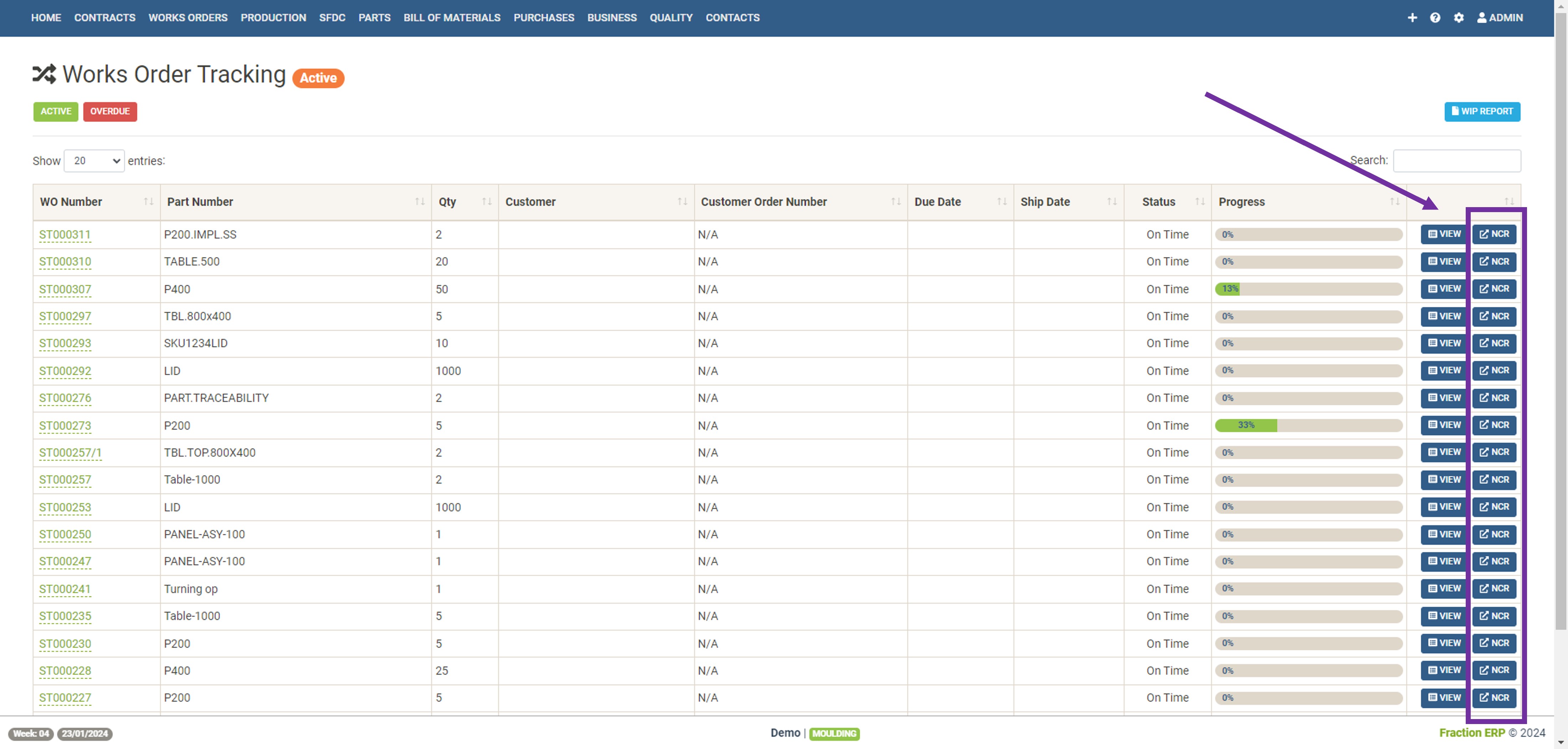Screen dimensions: 1568x749
Task: Open the settings gear icon
Action: 1459,18
